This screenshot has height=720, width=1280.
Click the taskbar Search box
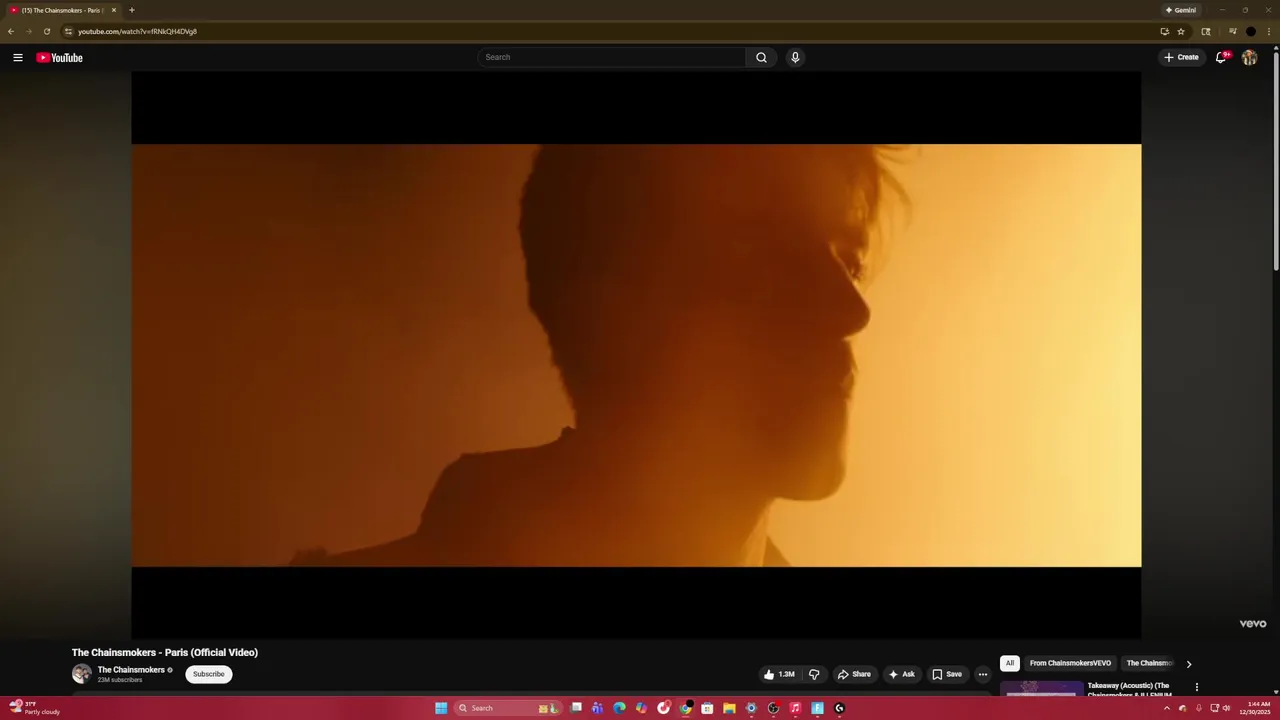[x=507, y=708]
